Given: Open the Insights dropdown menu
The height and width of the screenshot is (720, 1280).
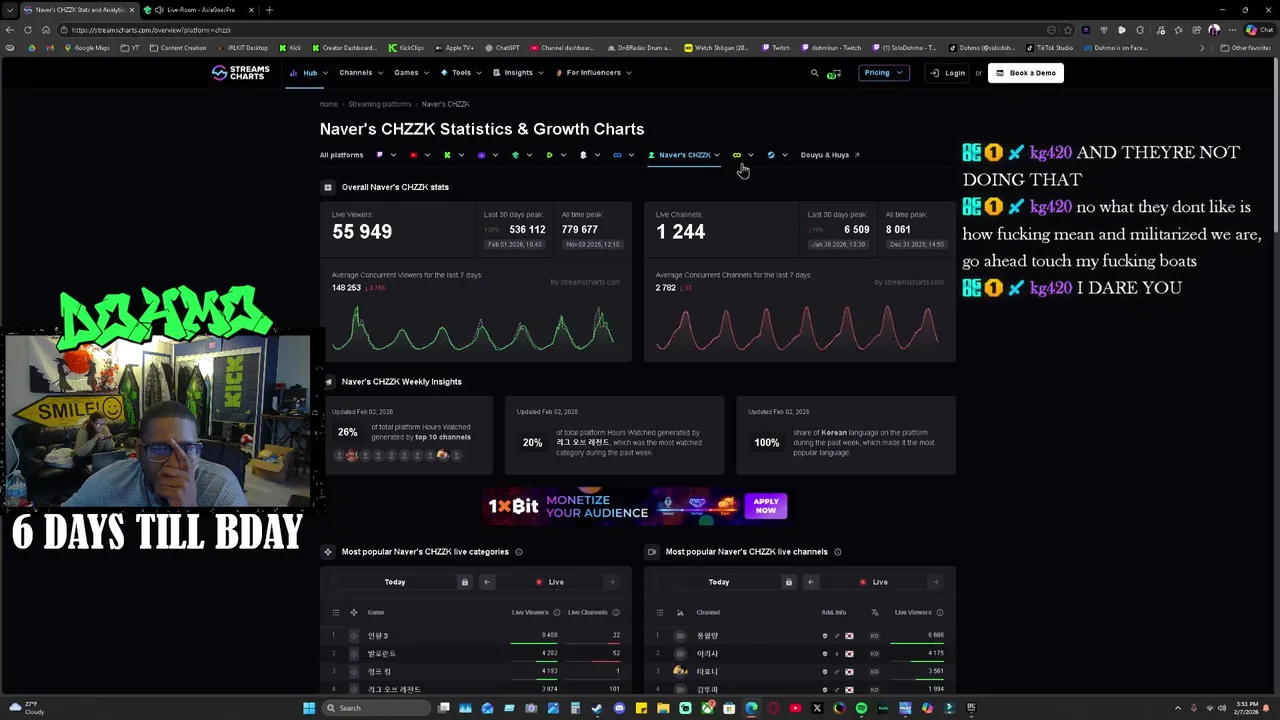Looking at the screenshot, I should click(518, 72).
